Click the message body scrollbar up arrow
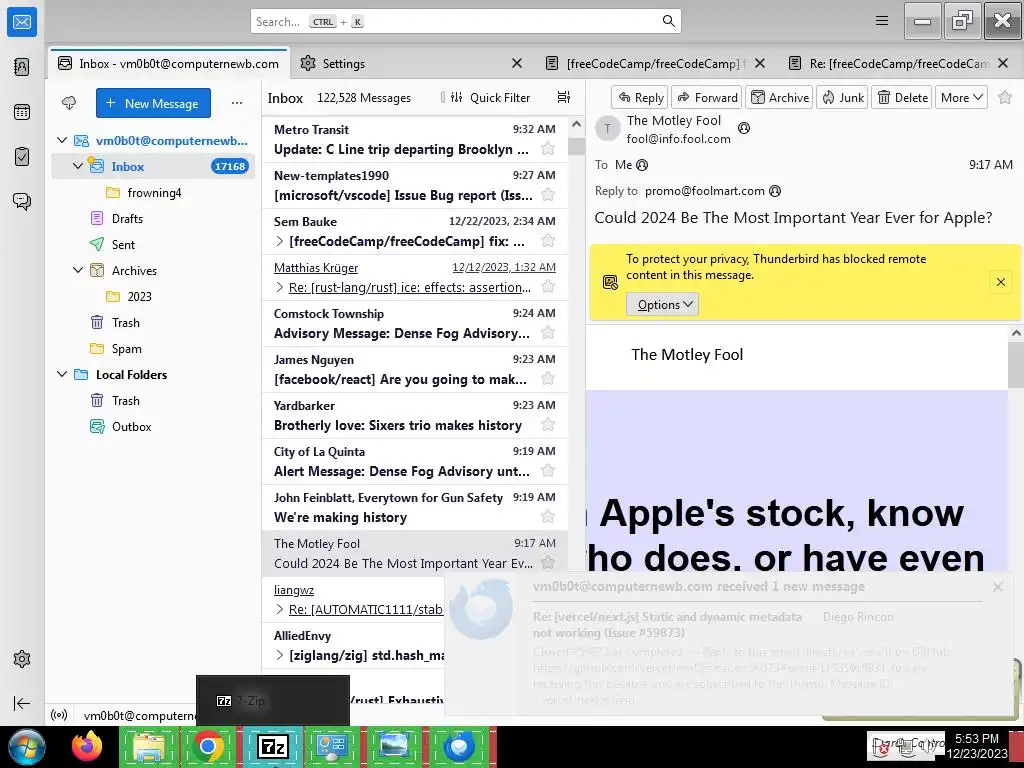 coord(1016,333)
